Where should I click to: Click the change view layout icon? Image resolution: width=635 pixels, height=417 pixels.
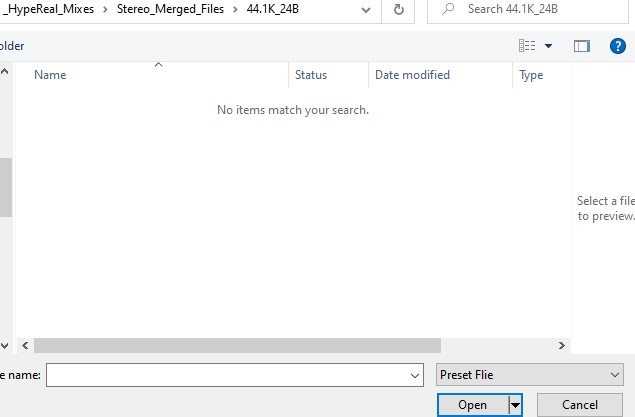tap(527, 46)
